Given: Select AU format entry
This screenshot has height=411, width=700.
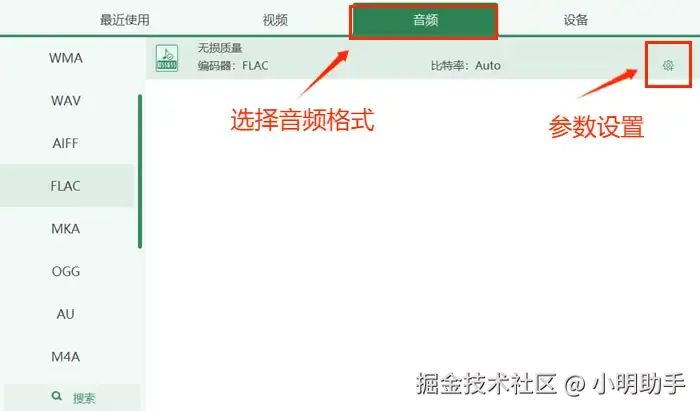Looking at the screenshot, I should (65, 314).
